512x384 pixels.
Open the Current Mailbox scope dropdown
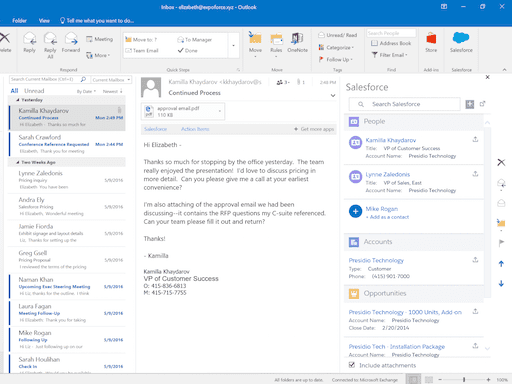[x=111, y=80]
